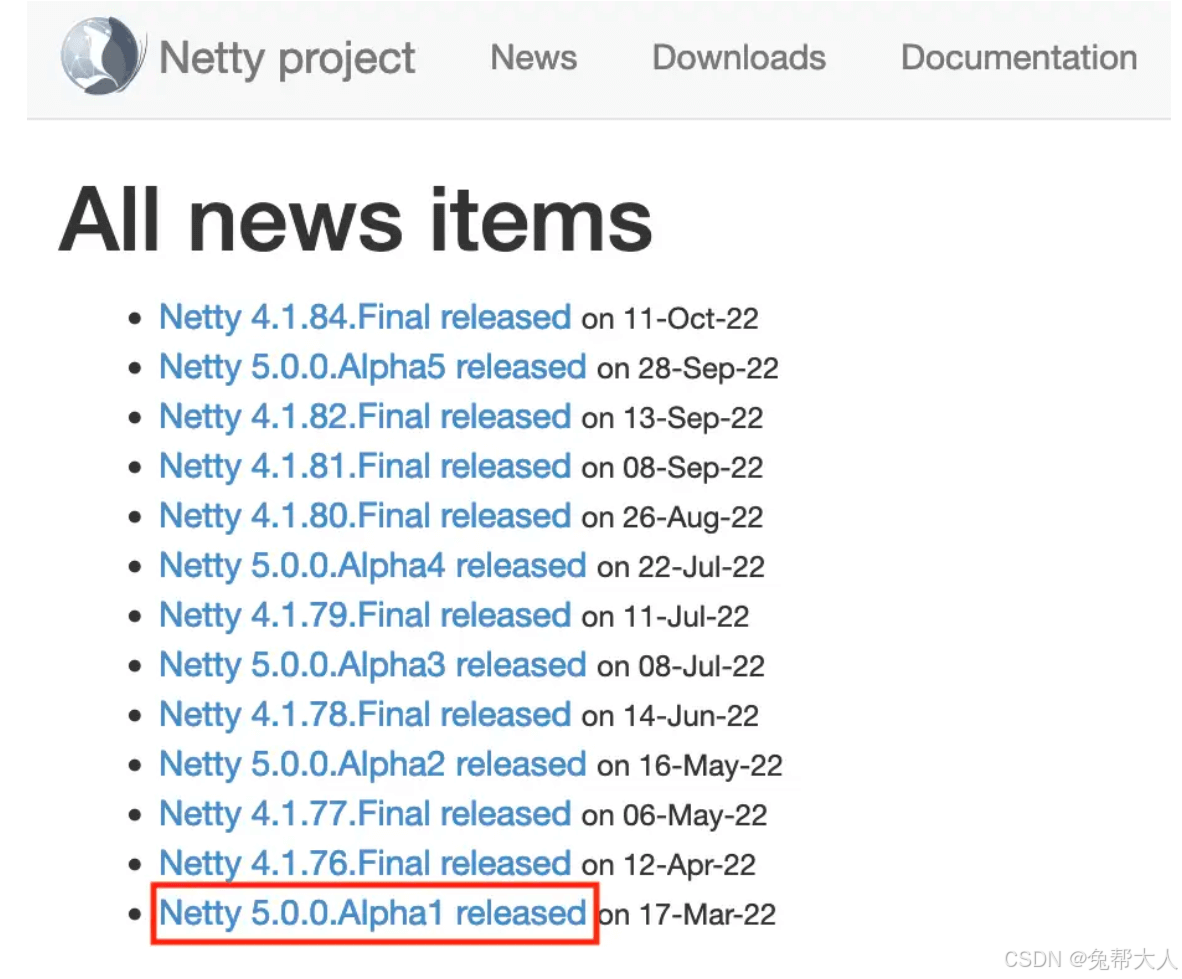
Task: Click the Netty globe logo icon
Action: (102, 57)
